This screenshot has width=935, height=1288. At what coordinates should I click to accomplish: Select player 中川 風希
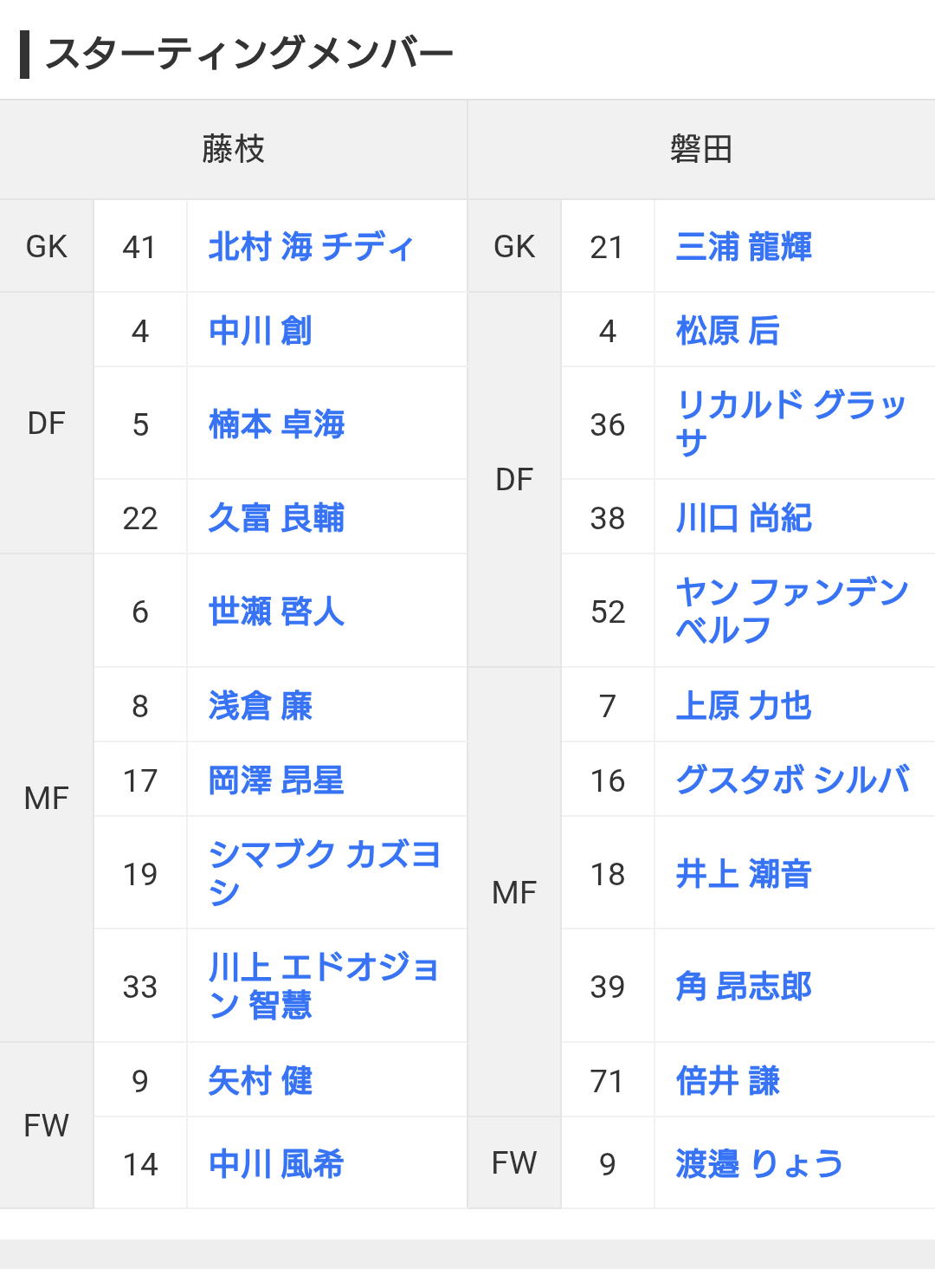click(277, 1164)
